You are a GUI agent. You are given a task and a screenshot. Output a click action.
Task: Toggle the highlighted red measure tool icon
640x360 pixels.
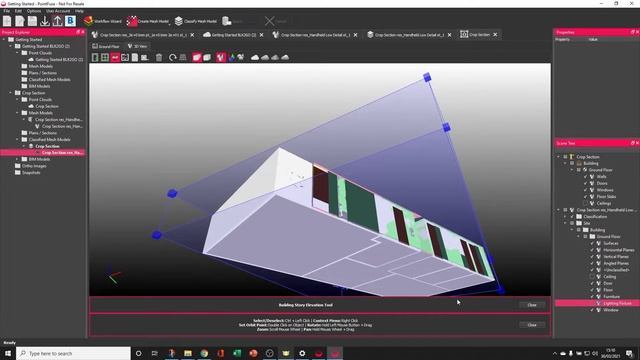click(x=115, y=58)
